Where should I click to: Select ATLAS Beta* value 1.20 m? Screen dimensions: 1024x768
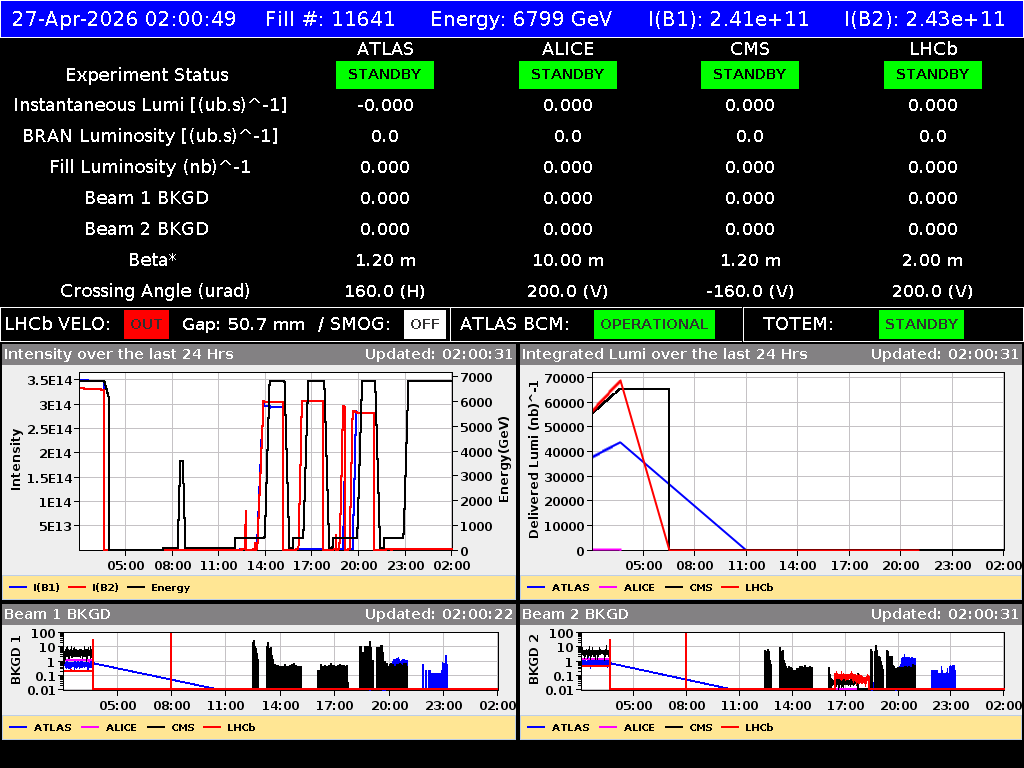click(385, 261)
